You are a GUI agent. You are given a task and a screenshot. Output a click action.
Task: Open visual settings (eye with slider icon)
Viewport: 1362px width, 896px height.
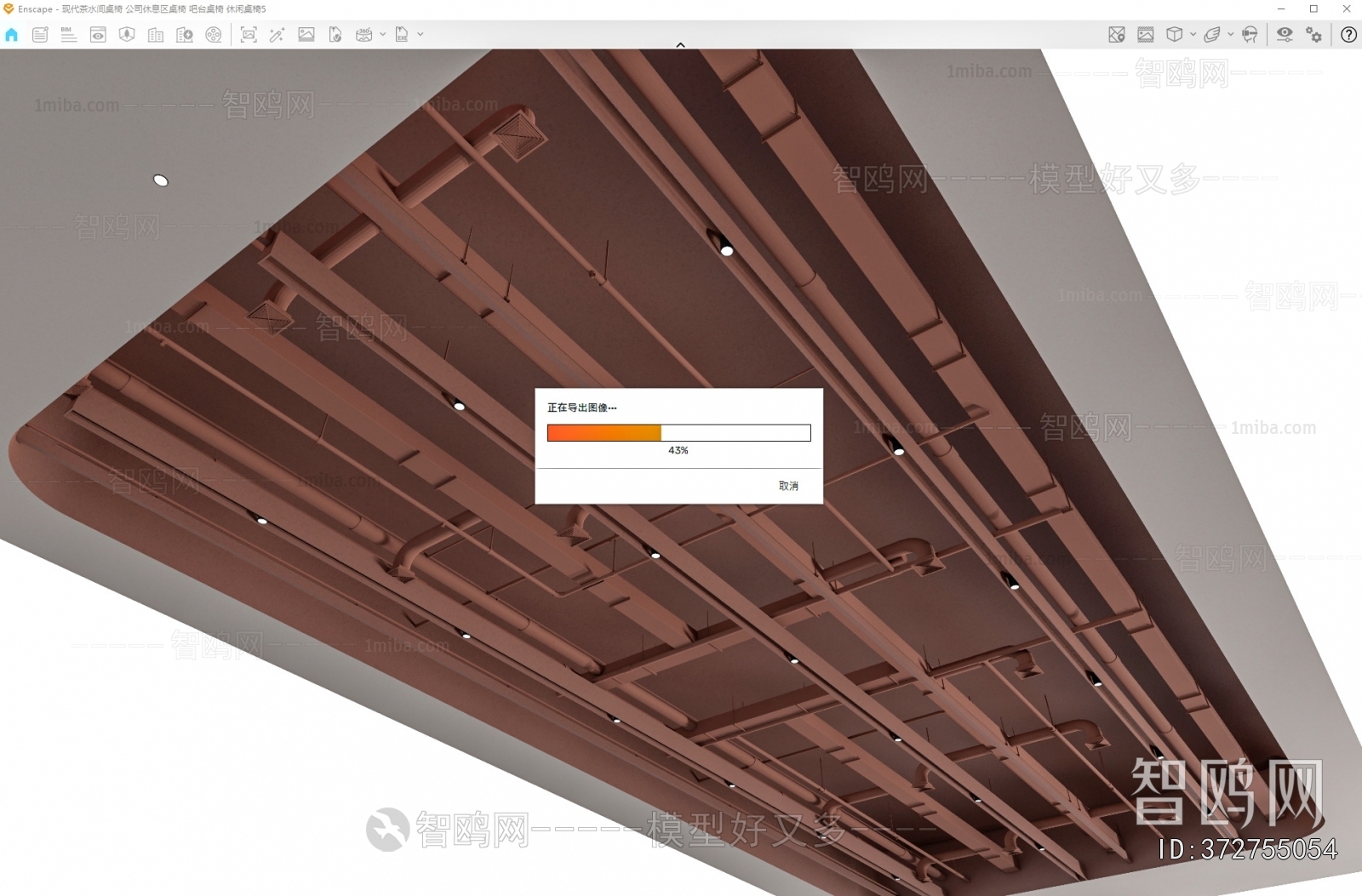[x=1285, y=35]
